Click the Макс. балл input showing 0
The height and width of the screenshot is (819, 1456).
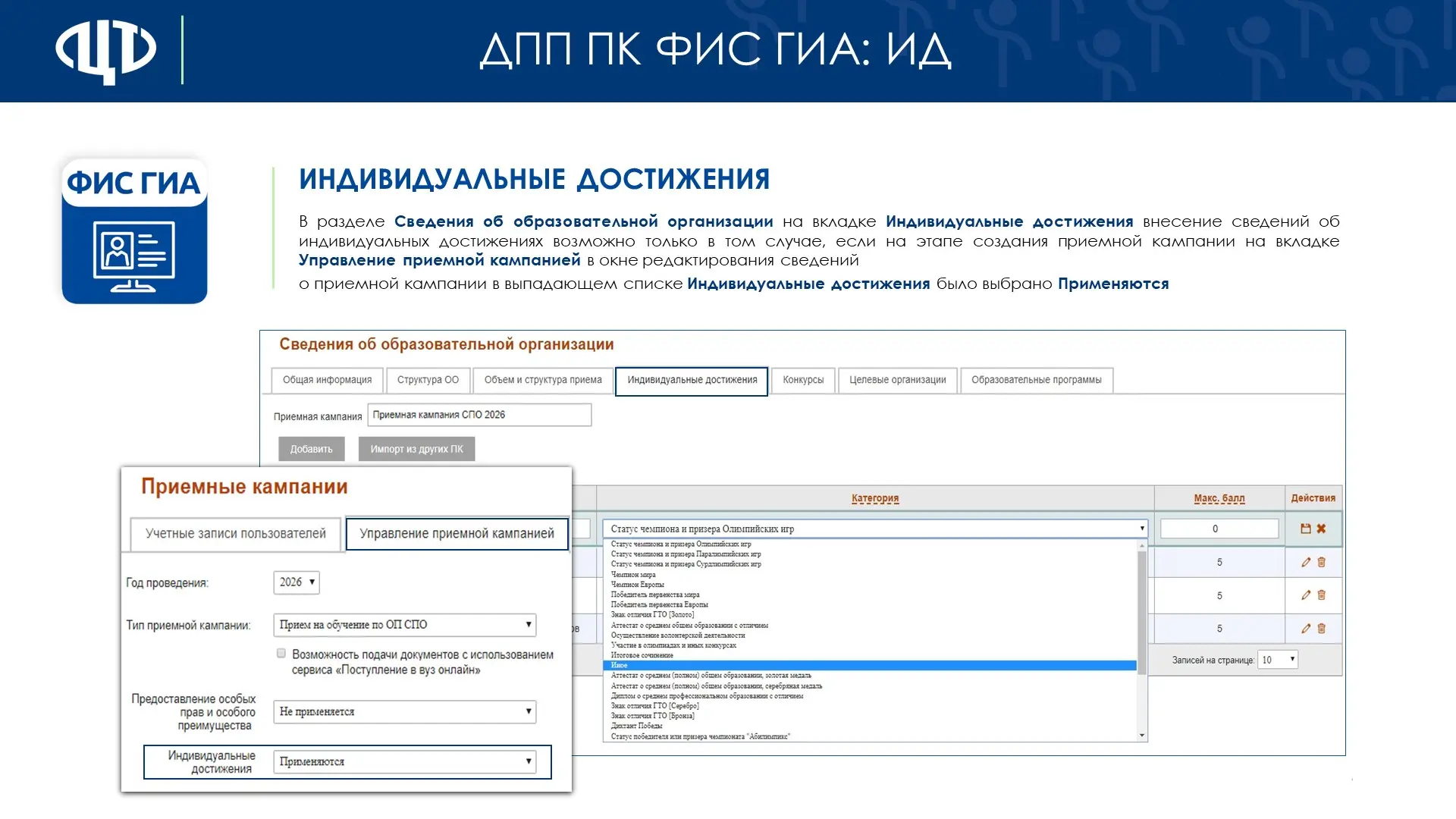pos(1219,529)
